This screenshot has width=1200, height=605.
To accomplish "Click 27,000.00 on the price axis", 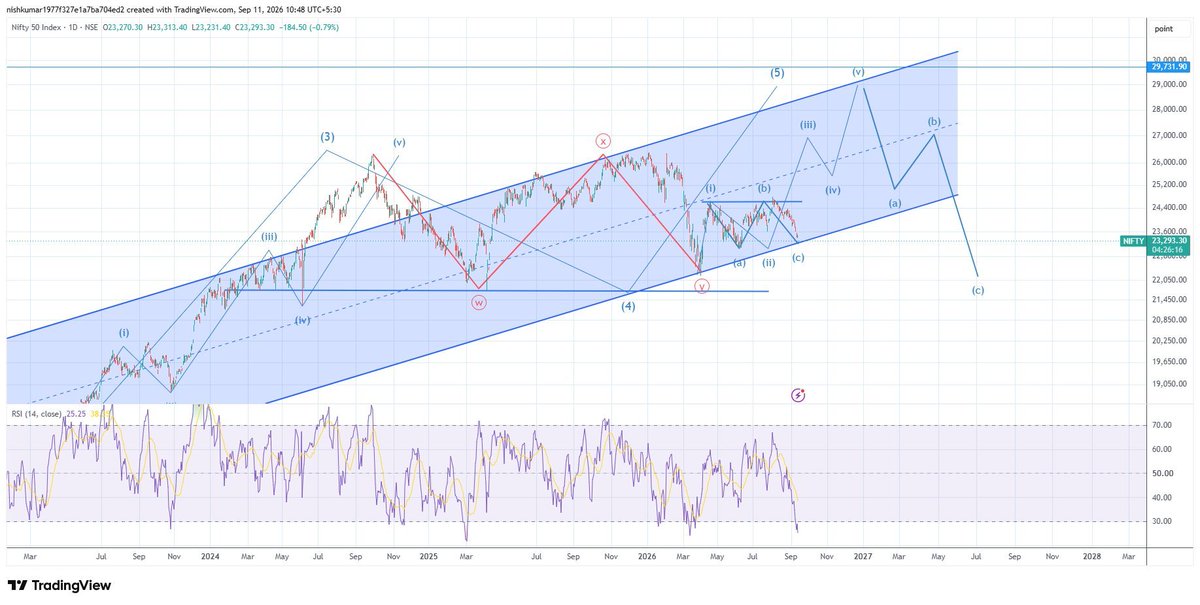I will [x=1170, y=136].
